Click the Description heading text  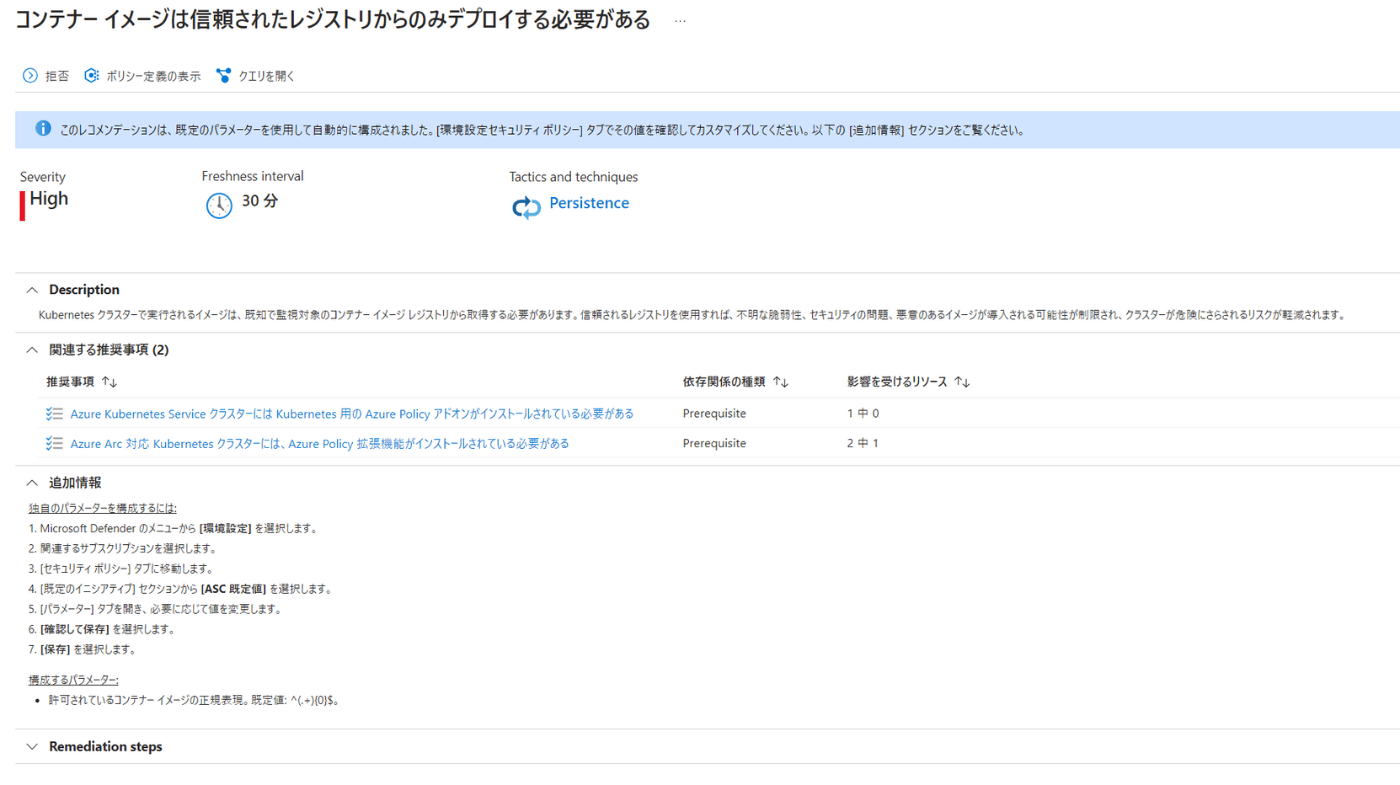(84, 290)
